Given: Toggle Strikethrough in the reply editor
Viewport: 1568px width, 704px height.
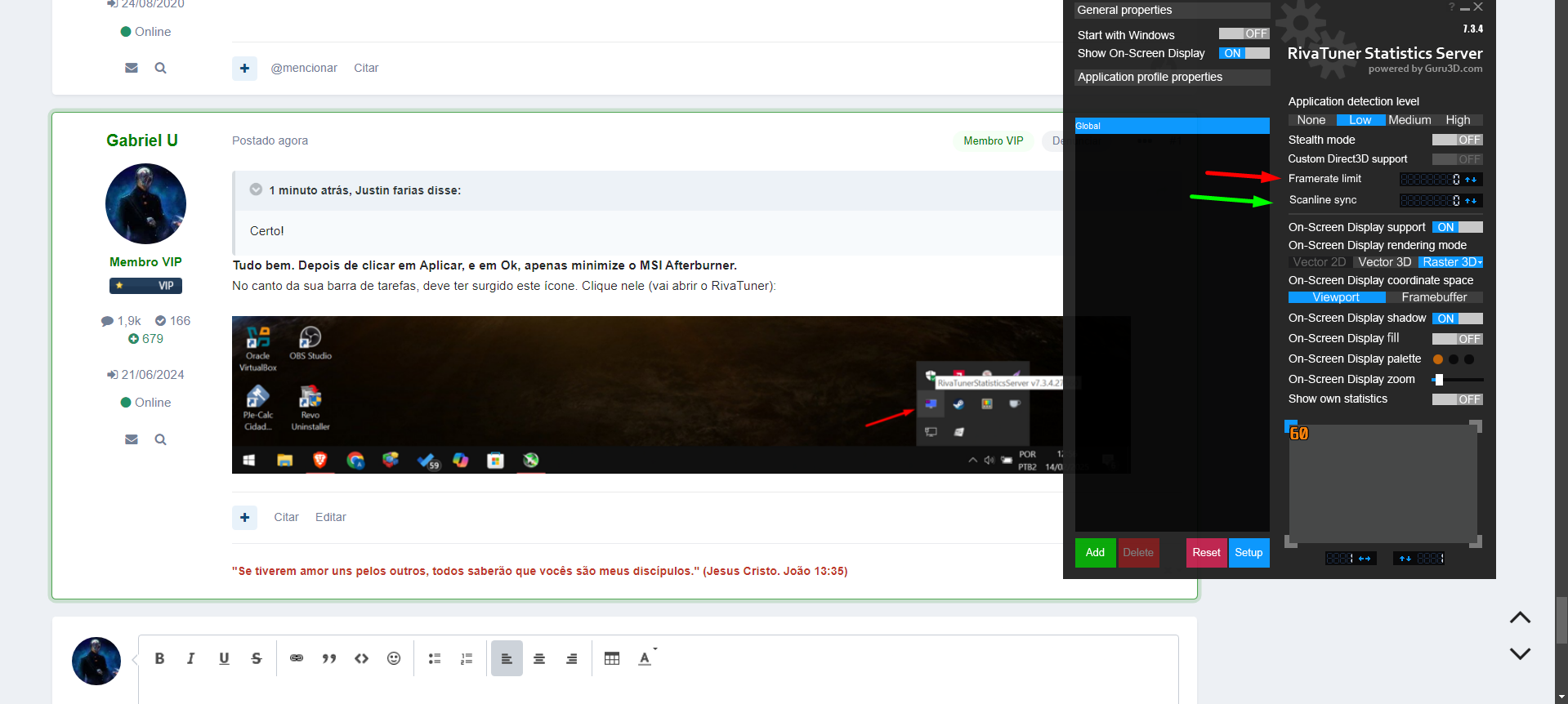Looking at the screenshot, I should (x=257, y=658).
